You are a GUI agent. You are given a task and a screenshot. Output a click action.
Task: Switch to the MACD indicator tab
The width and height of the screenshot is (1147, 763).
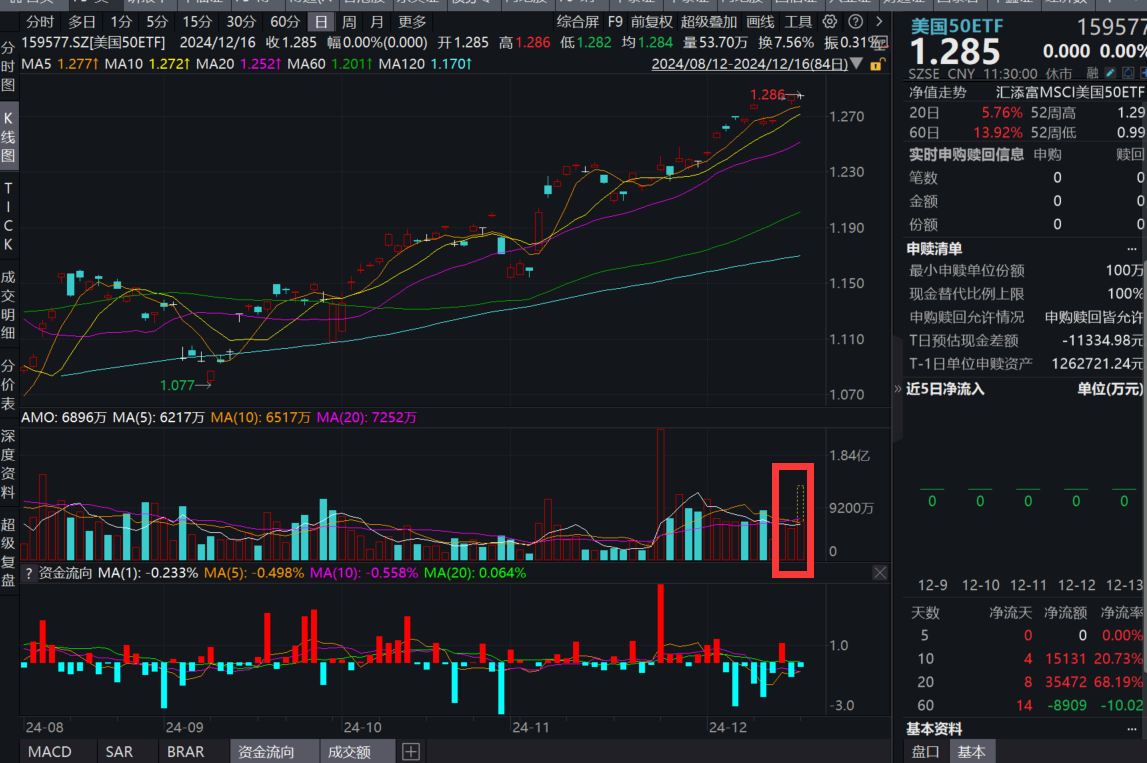[x=50, y=751]
